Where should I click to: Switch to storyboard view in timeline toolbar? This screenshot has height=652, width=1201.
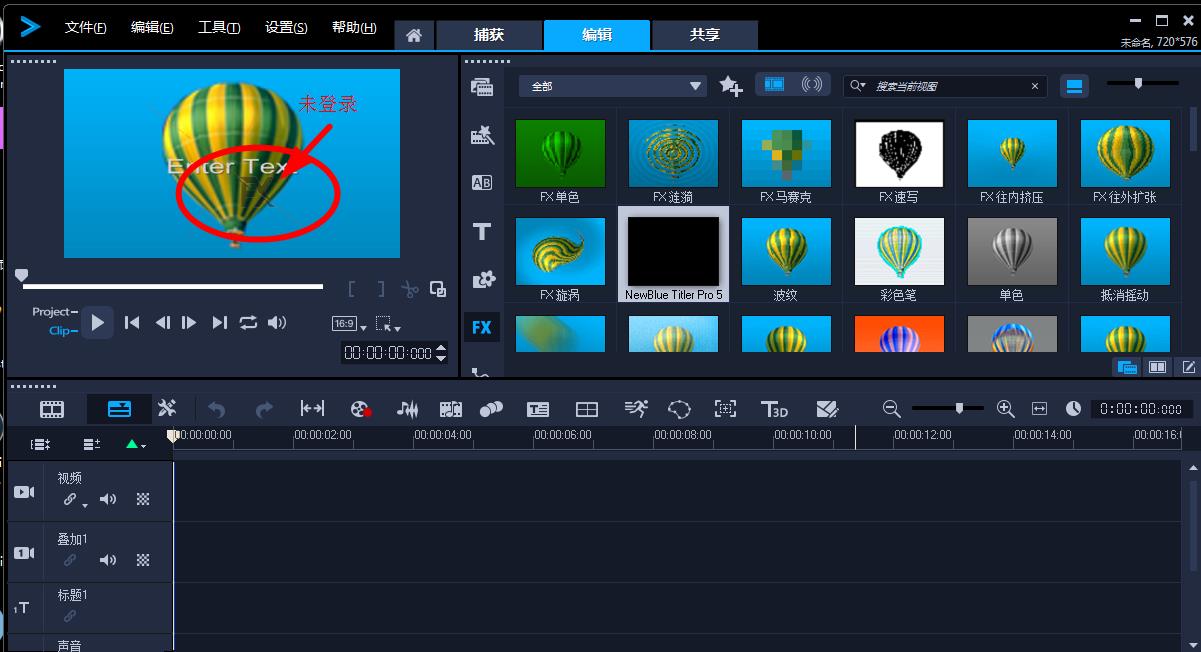52,409
